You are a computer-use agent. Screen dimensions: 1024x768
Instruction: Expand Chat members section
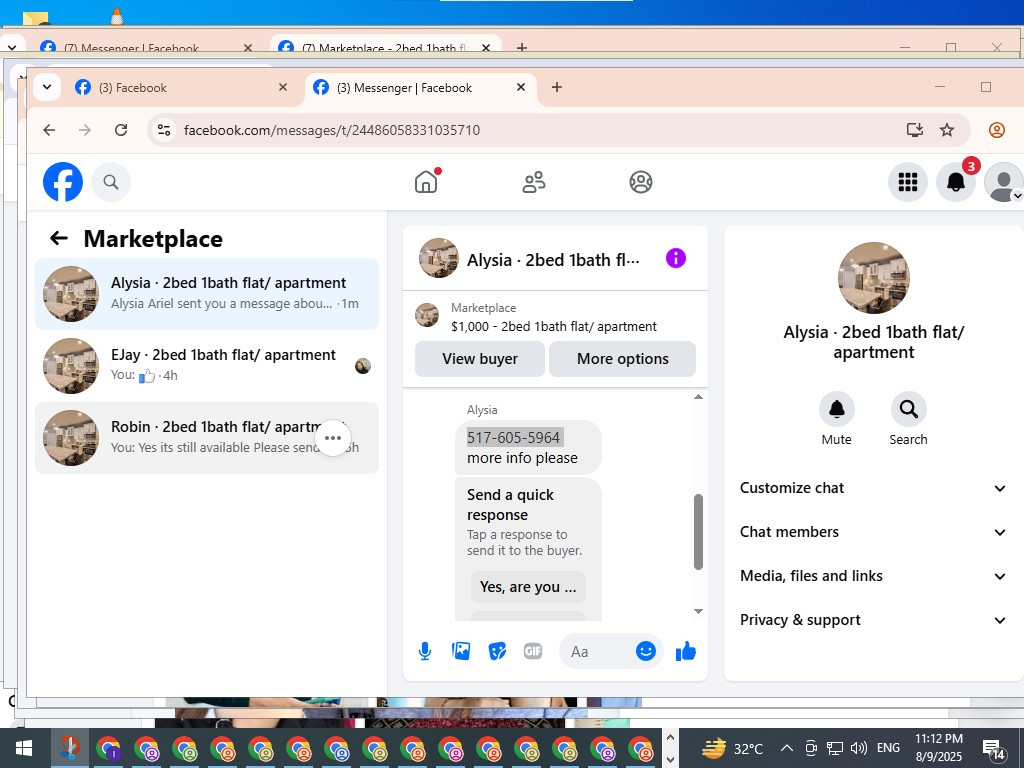coord(873,532)
